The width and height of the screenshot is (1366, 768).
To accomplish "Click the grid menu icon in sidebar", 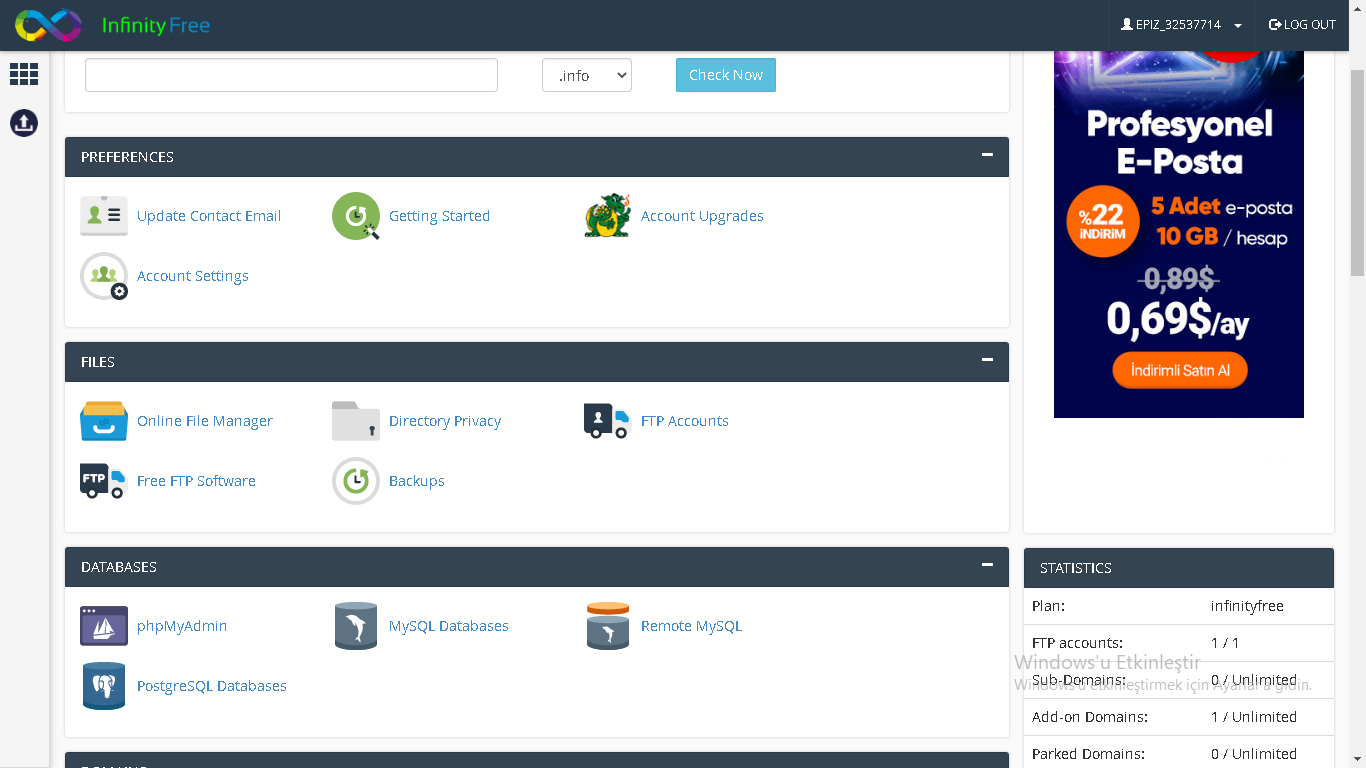I will pyautogui.click(x=24, y=74).
